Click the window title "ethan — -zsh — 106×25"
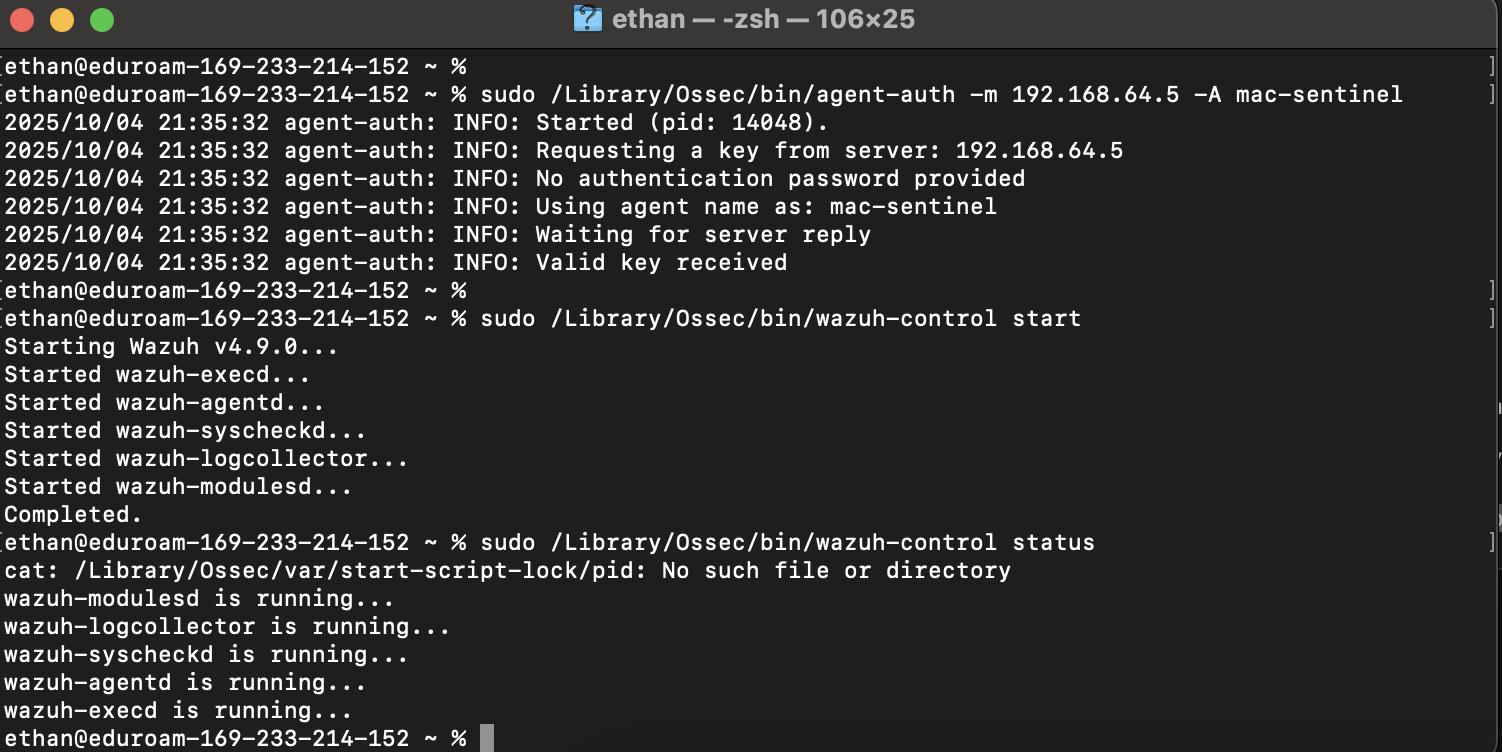This screenshot has height=752, width=1502. click(x=762, y=19)
